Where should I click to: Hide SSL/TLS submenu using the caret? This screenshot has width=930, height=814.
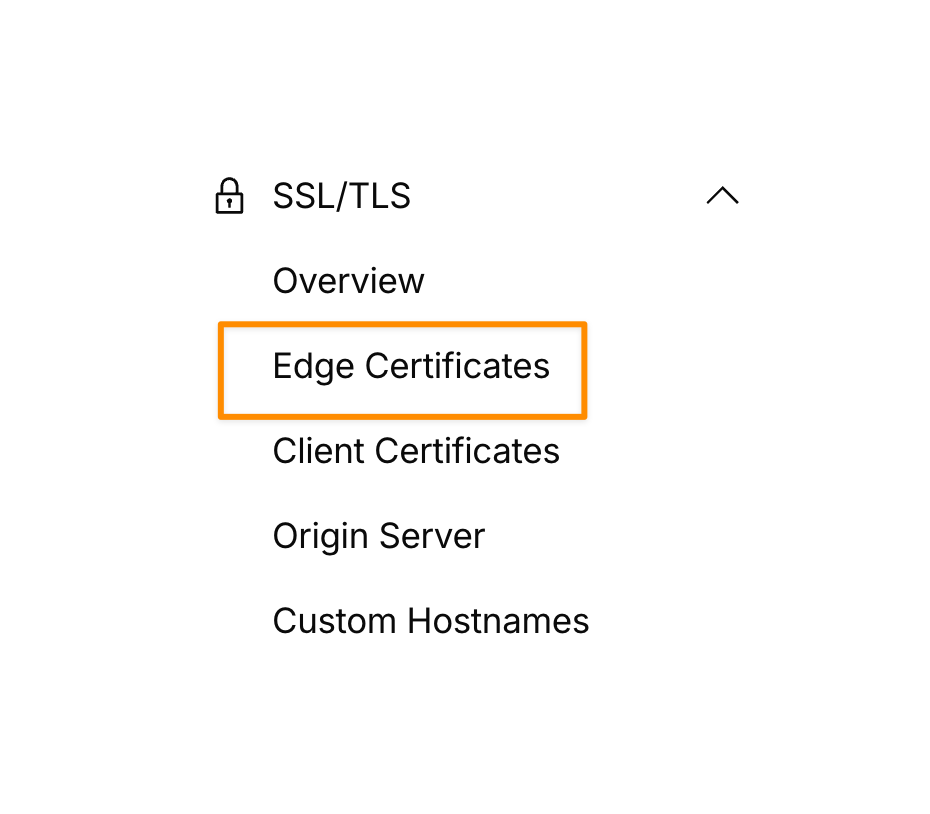(x=722, y=196)
